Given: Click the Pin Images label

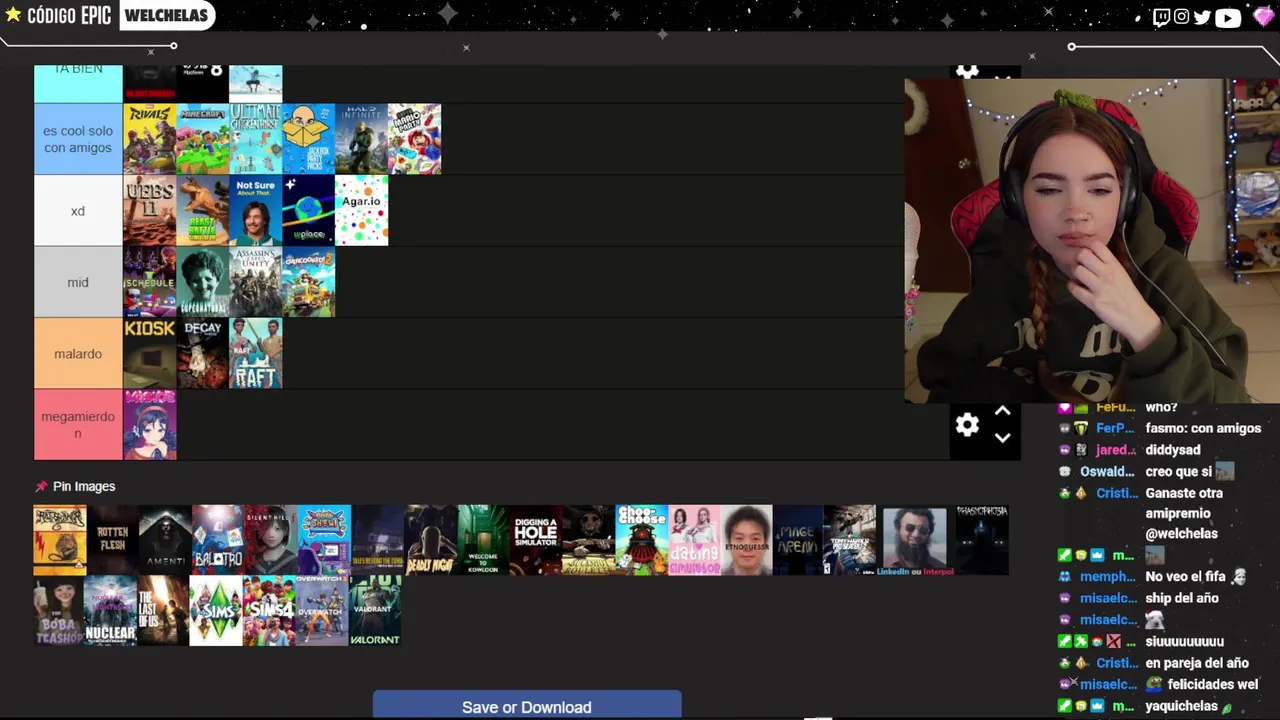Looking at the screenshot, I should 84,486.
